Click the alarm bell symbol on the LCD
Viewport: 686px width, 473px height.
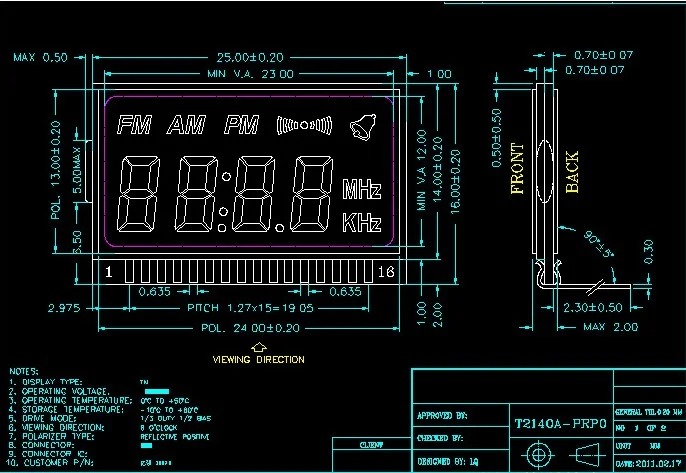click(x=363, y=127)
